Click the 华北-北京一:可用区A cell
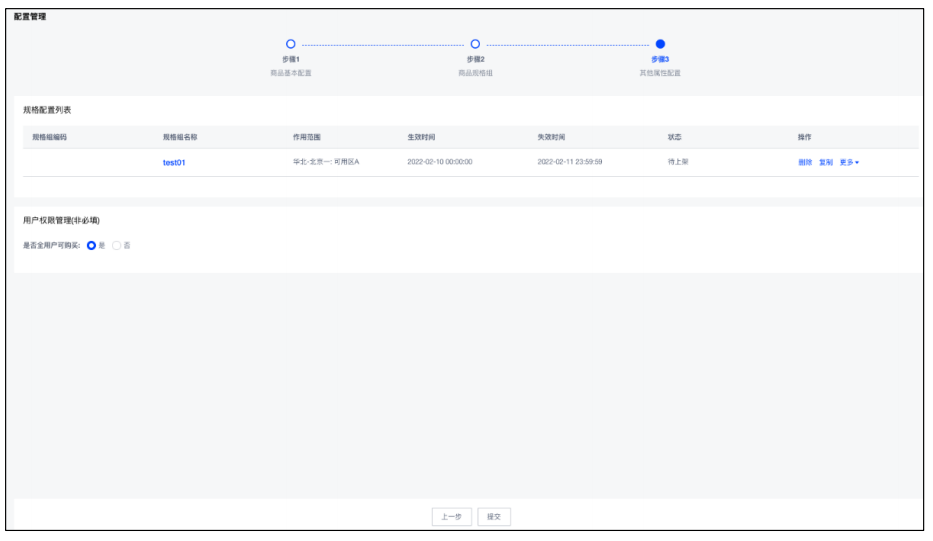Viewport: 933px width, 541px height. click(326, 162)
